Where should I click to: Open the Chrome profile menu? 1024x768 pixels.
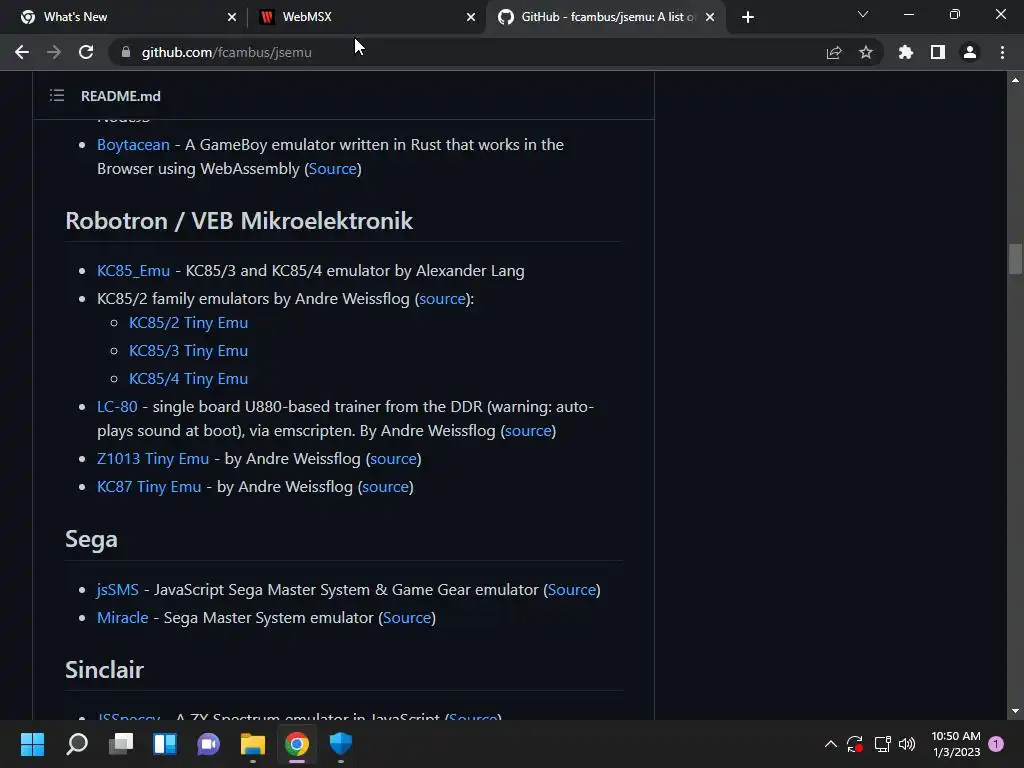(970, 52)
